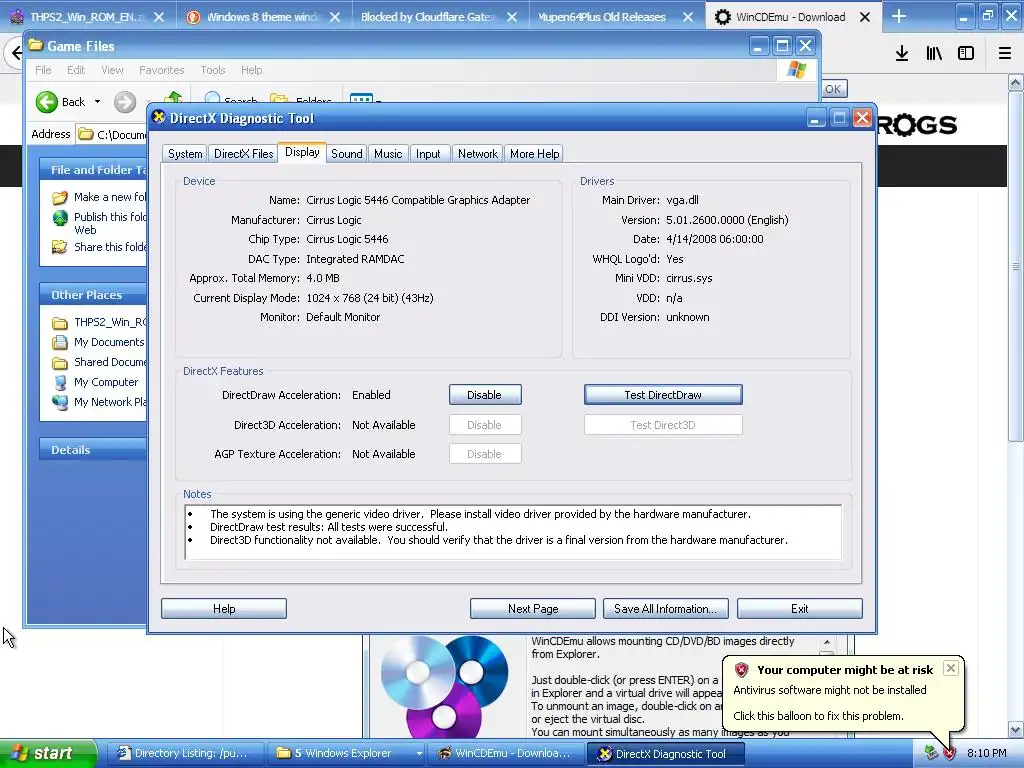The image size is (1024, 768).
Task: Open the DirectX Files tab
Action: (x=244, y=154)
